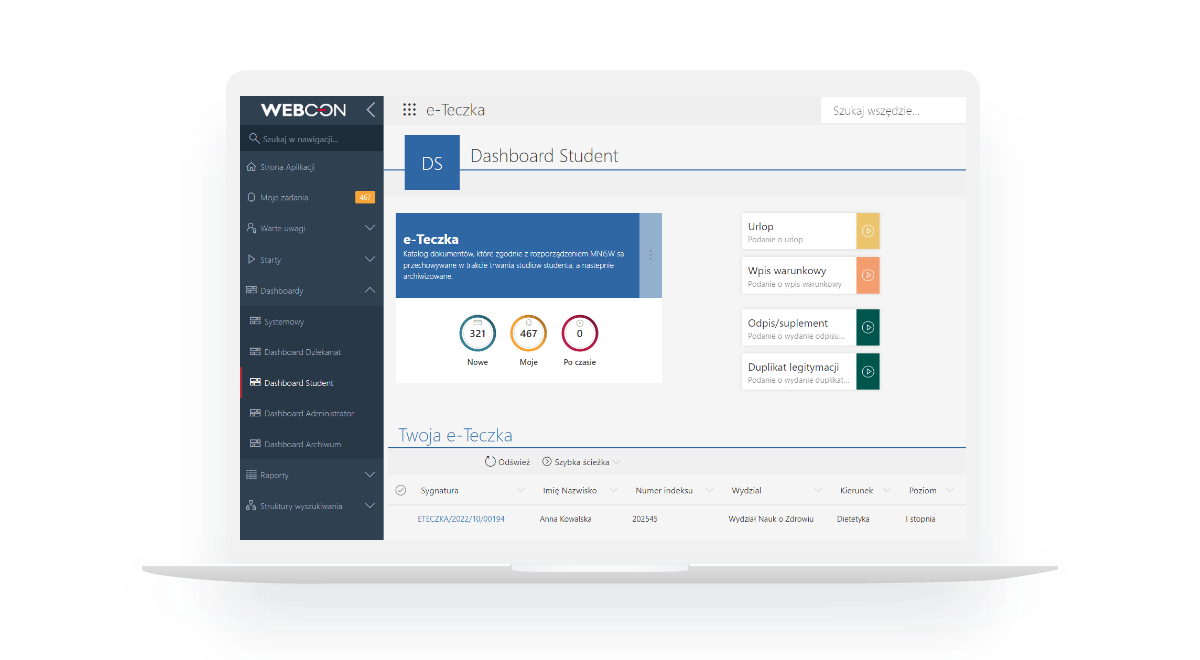Click the Odśwież refresh icon
The height and width of the screenshot is (660, 1200).
tap(491, 462)
